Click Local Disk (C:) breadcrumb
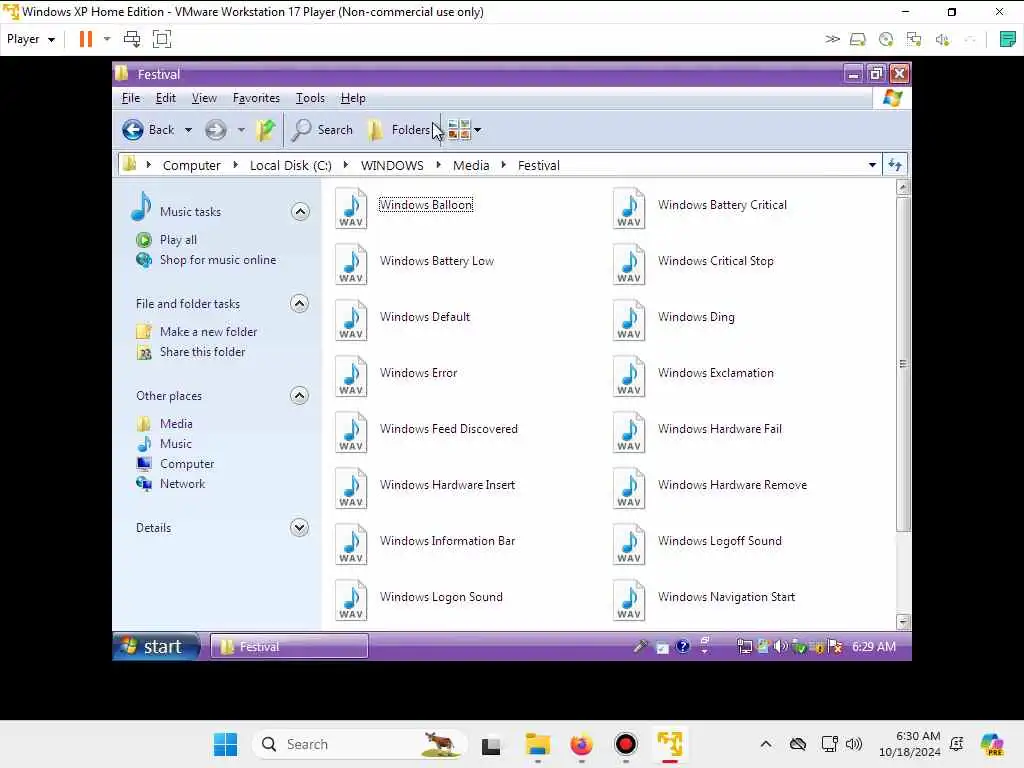This screenshot has width=1024, height=768. (291, 165)
